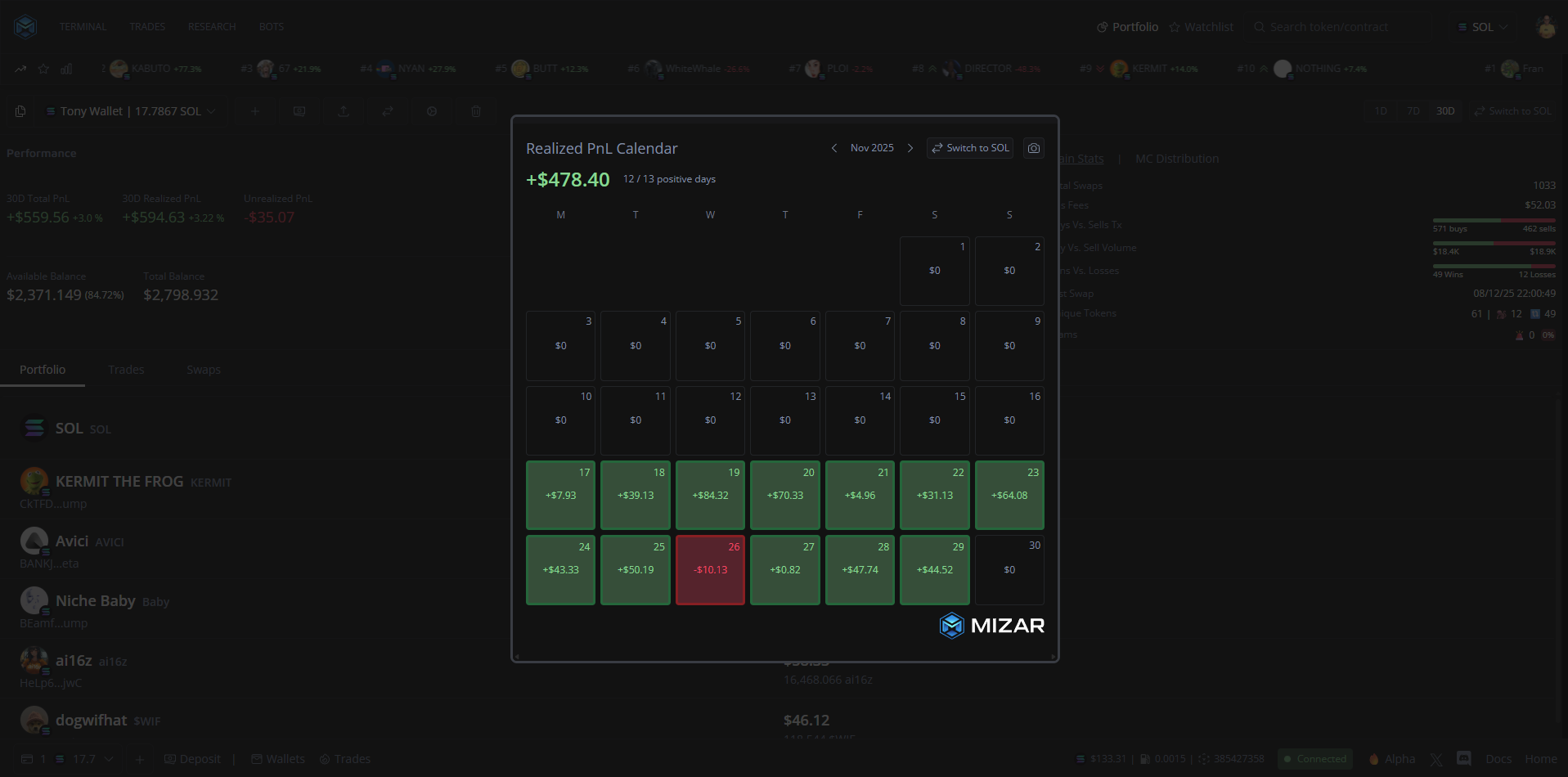Viewport: 1568px width, 777px height.
Task: Toggle calendar values via Switch to SOL
Action: [x=970, y=148]
